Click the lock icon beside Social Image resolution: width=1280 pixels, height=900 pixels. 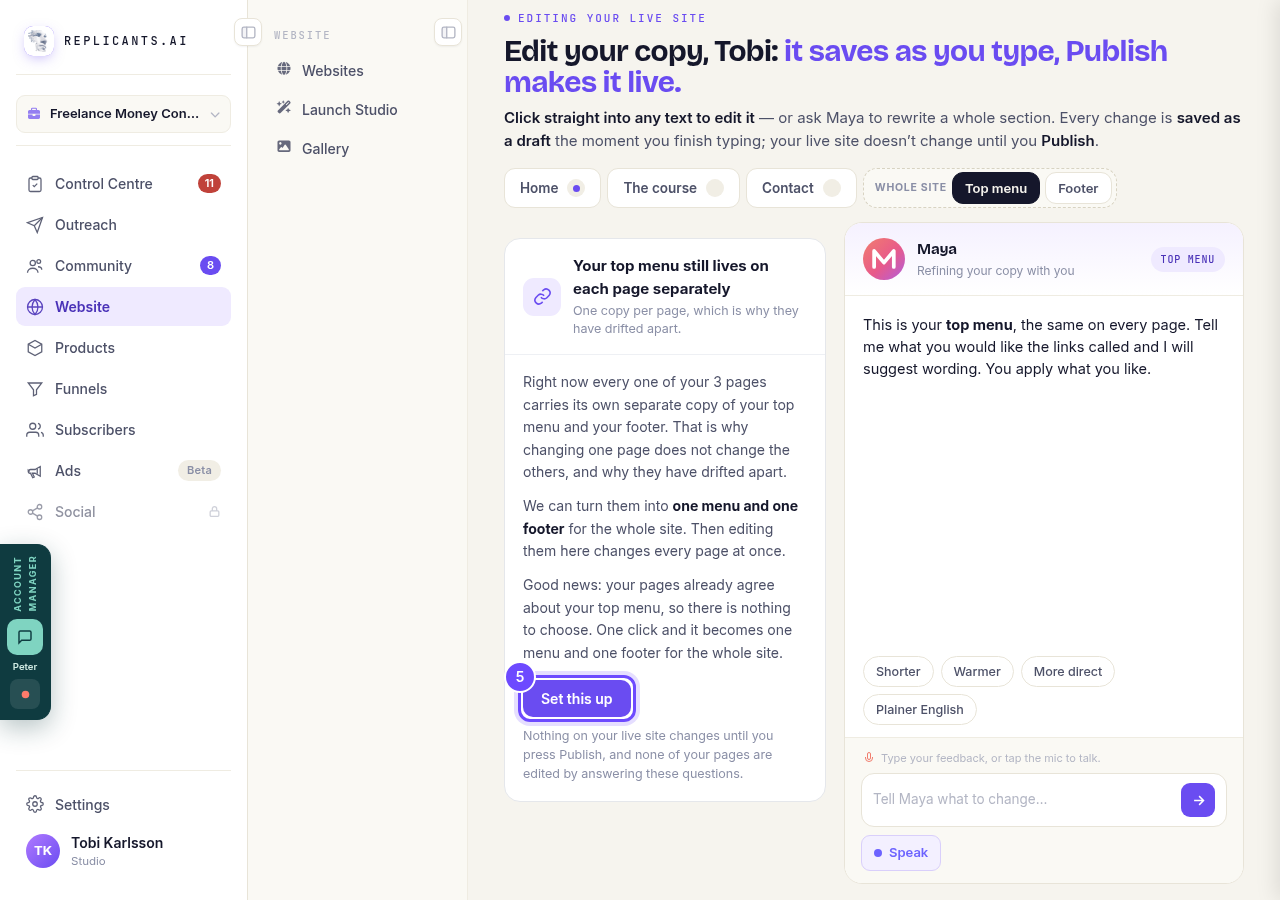click(x=214, y=511)
